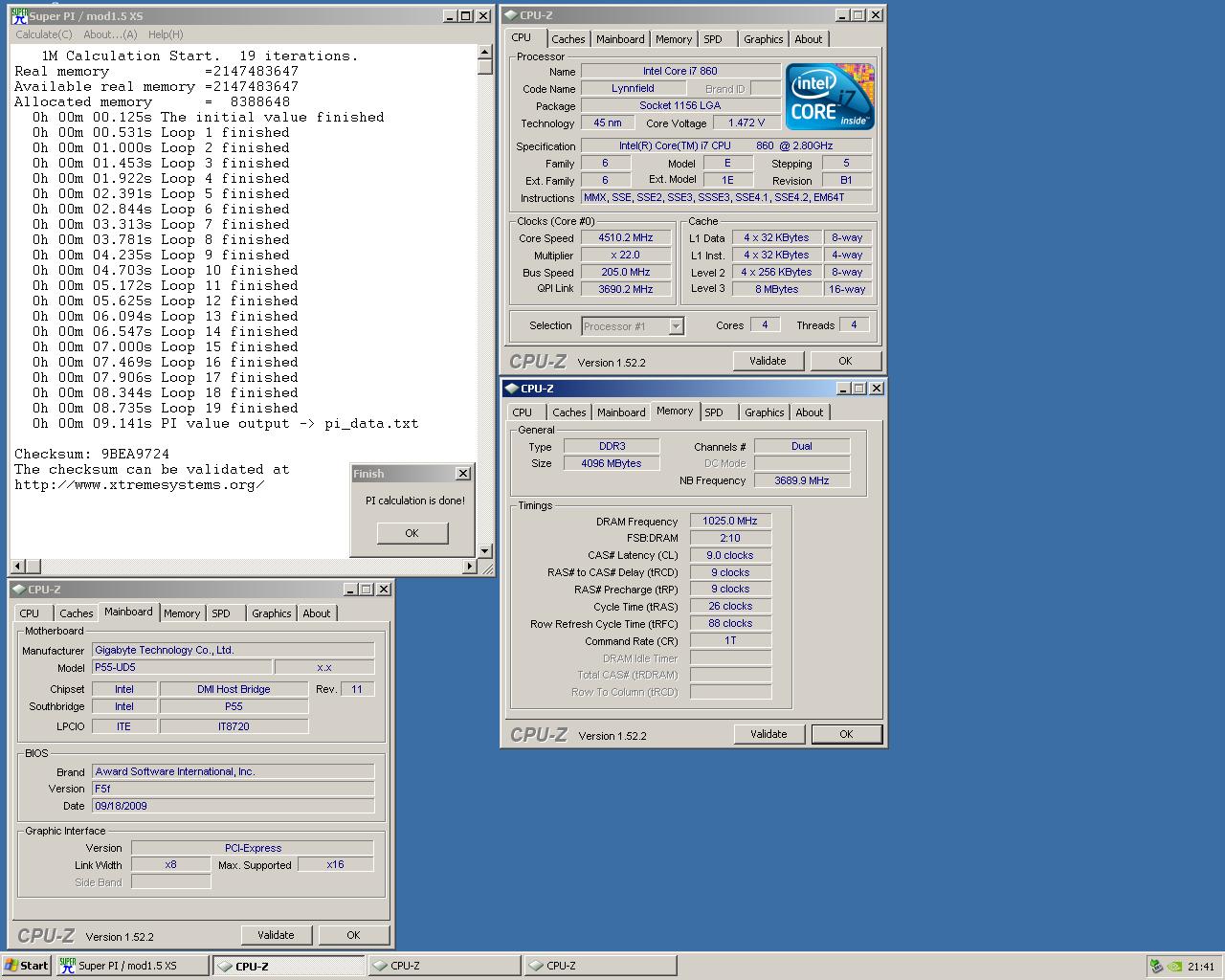Select the Graphics tab in the Mainboard window

coord(271,613)
